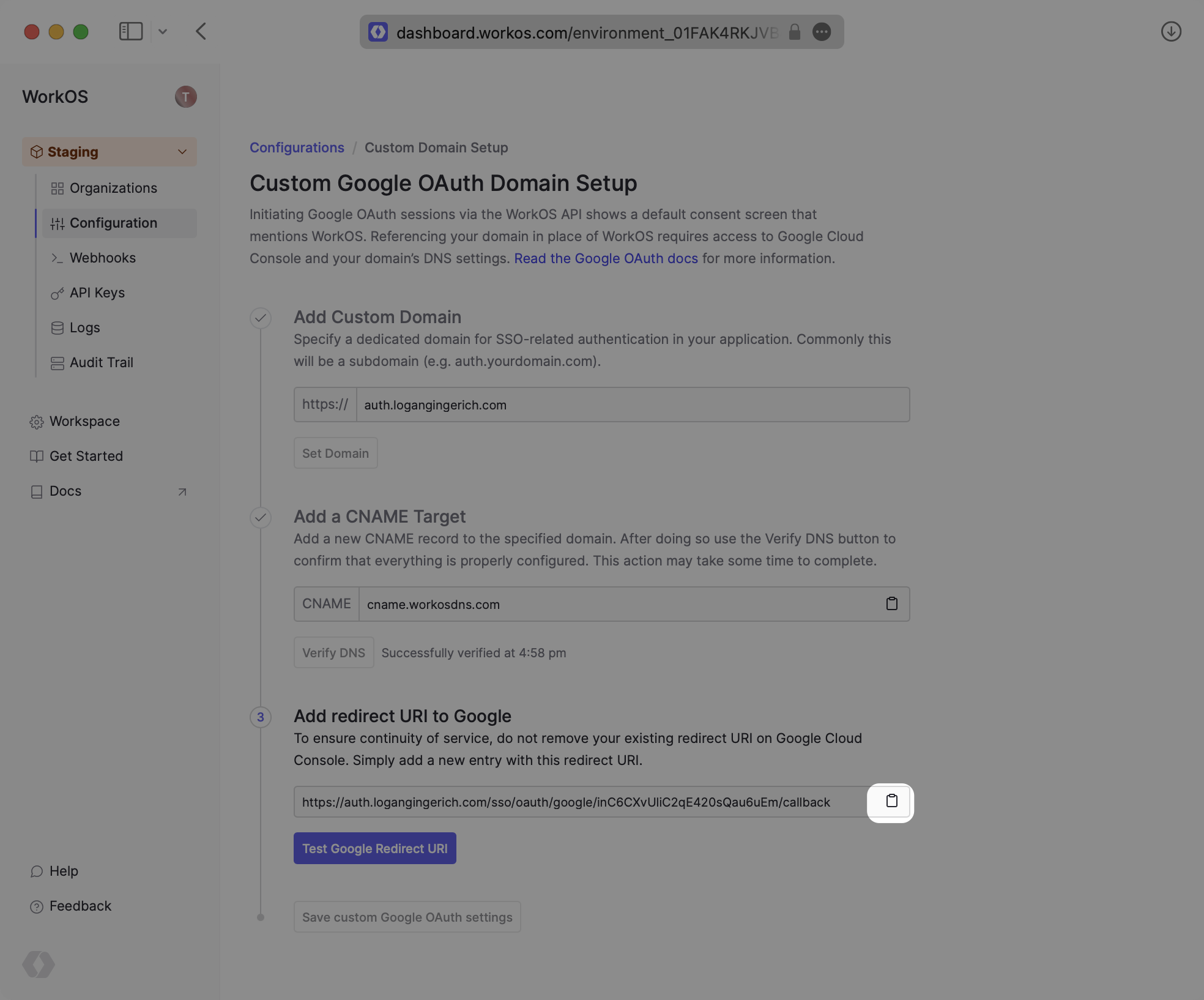Viewport: 1204px width, 1000px height.
Task: Open the sidebar options chevron dropdown
Action: [x=163, y=31]
